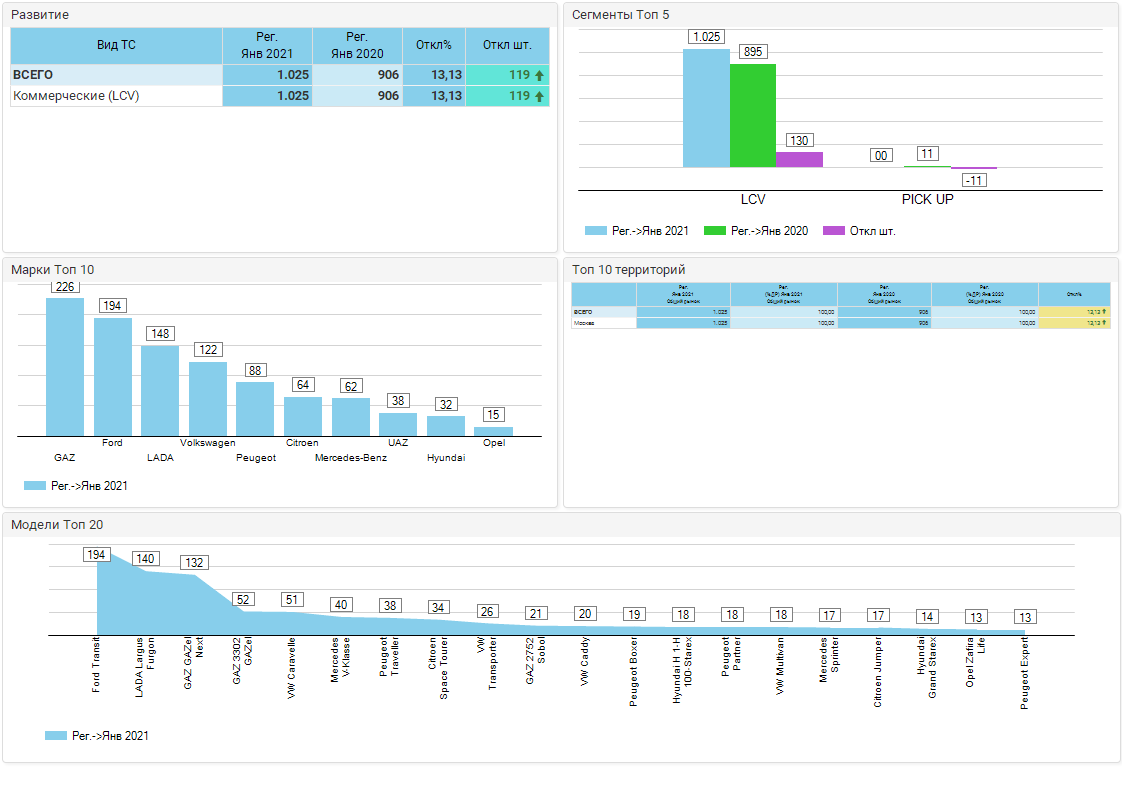Sort by Откл% column in Развитие table
Screen dimensions: 1122x793
point(434,45)
